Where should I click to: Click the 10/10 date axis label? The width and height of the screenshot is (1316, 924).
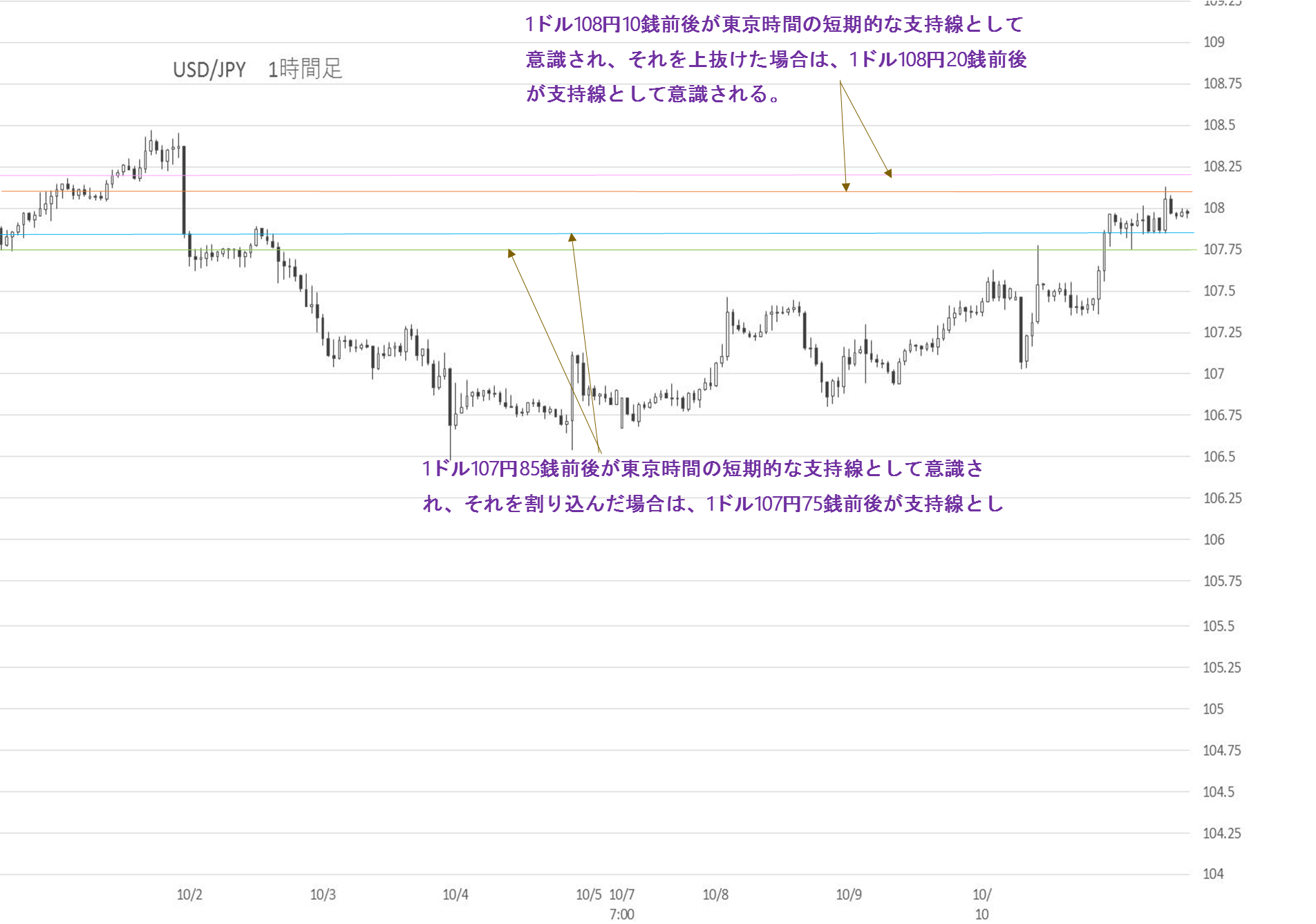coord(982,905)
